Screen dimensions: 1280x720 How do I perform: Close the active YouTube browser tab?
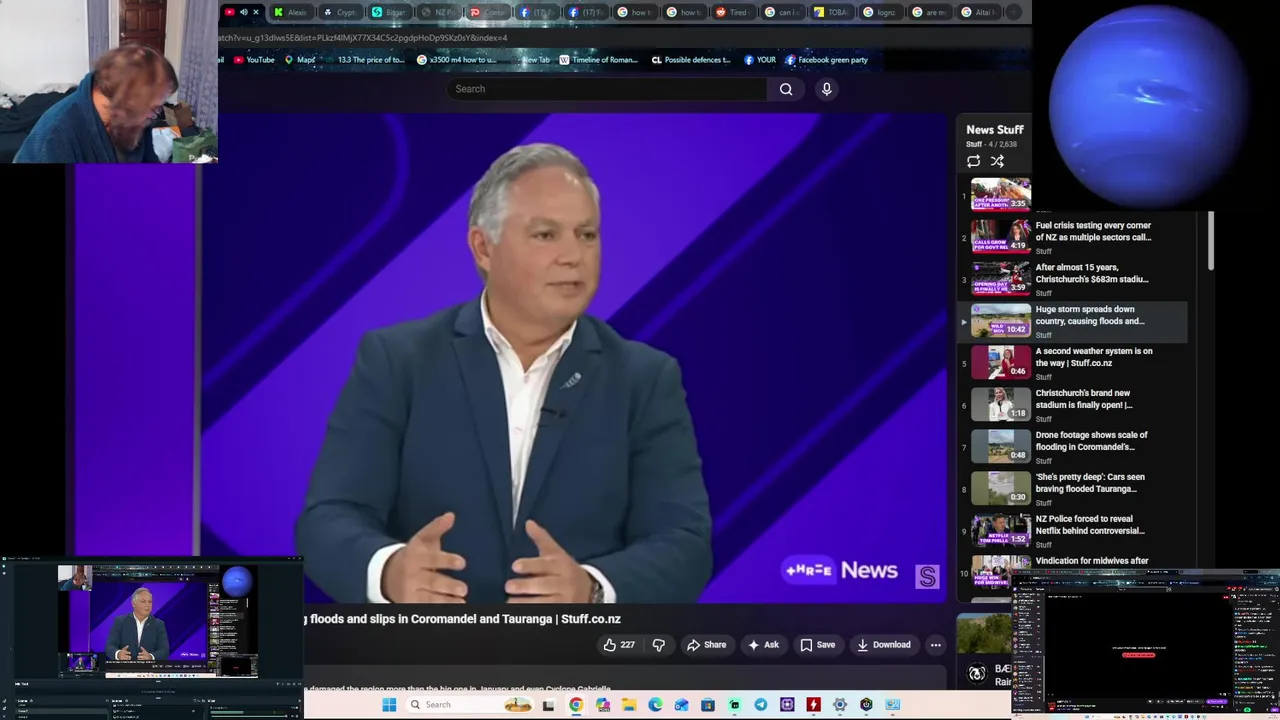[x=256, y=12]
